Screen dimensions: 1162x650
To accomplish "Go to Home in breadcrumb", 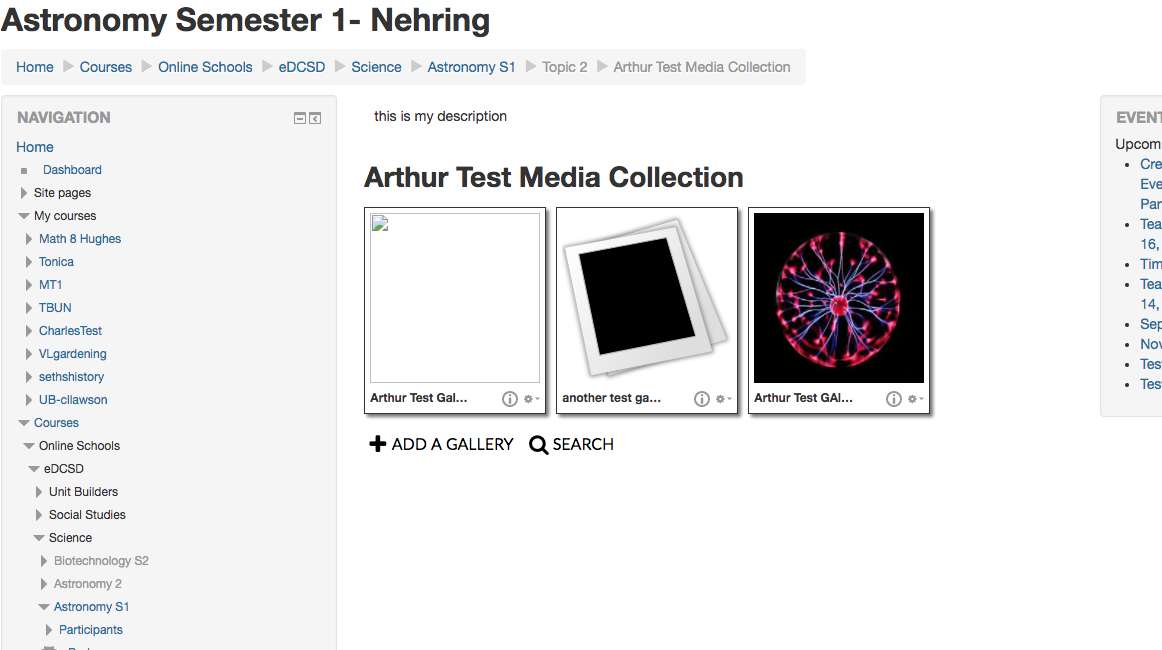I will tap(35, 67).
